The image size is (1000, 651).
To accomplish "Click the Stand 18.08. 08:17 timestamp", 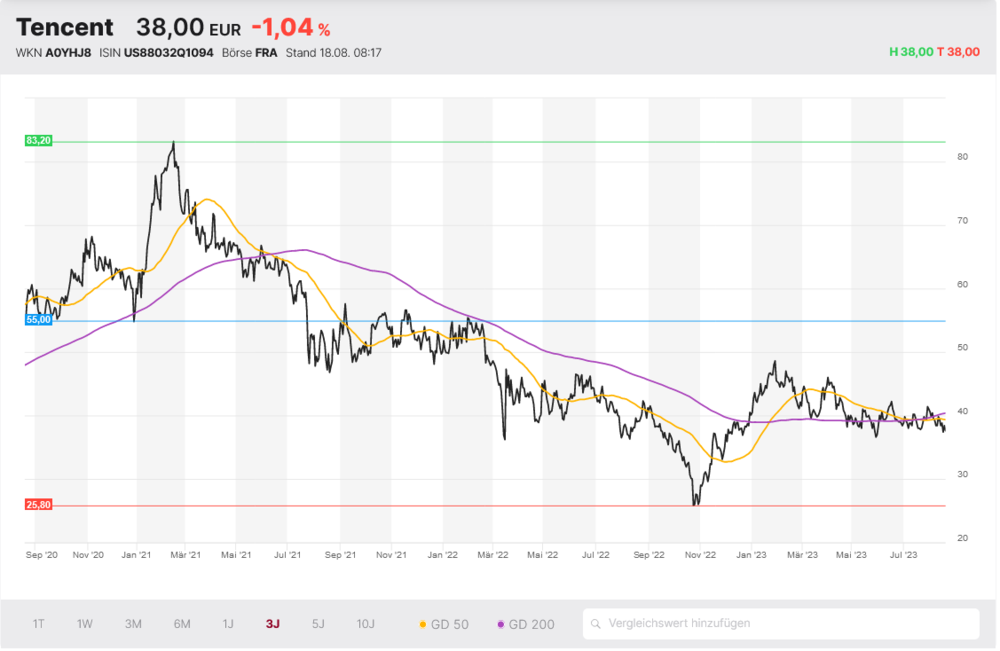I will pyautogui.click(x=334, y=53).
